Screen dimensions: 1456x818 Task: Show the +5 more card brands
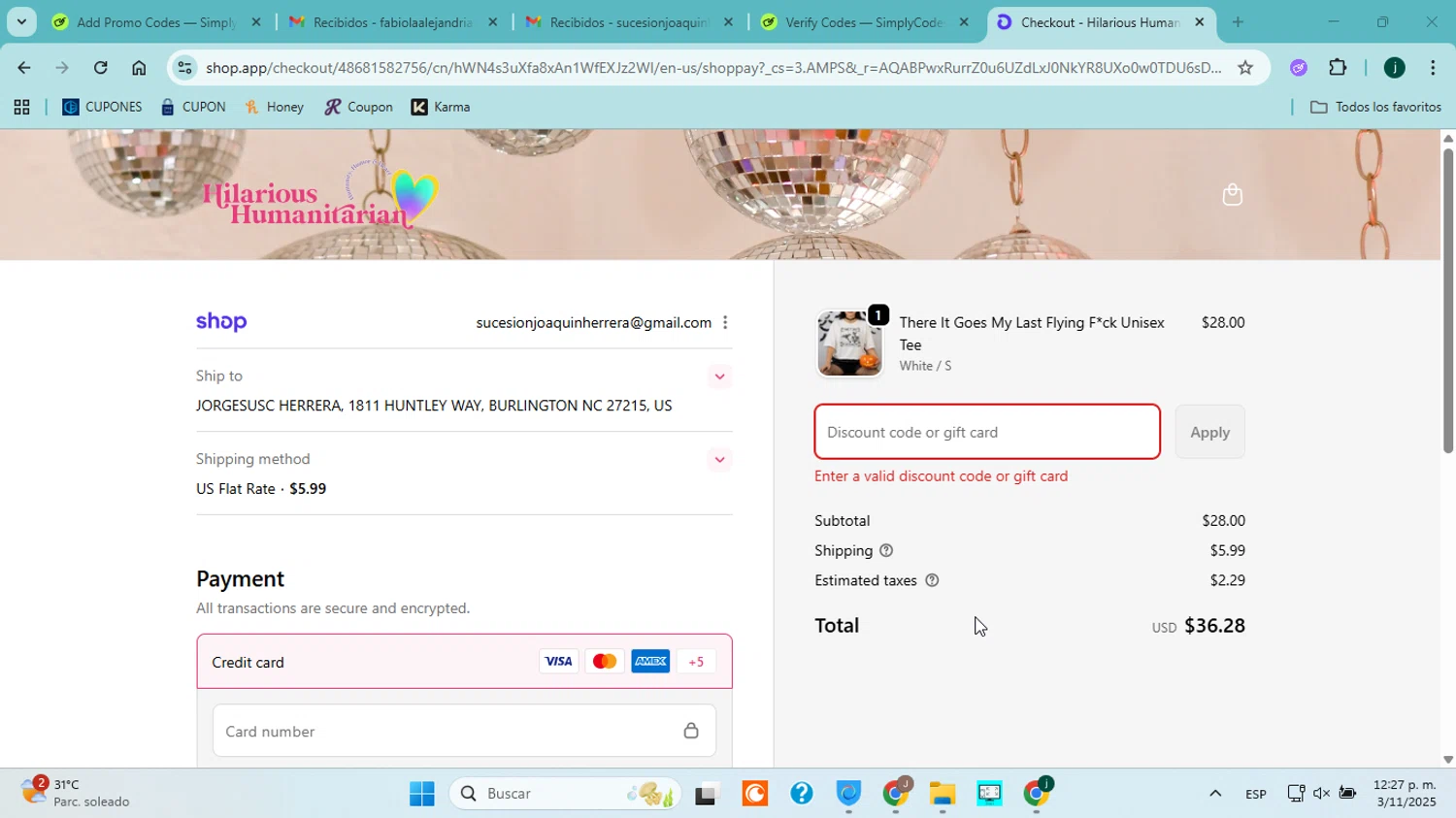[696, 662]
